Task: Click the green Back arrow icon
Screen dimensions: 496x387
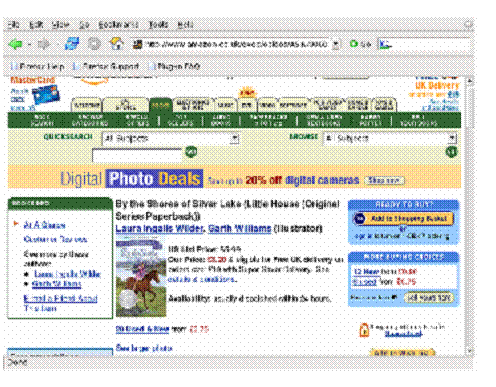Action: coord(15,44)
